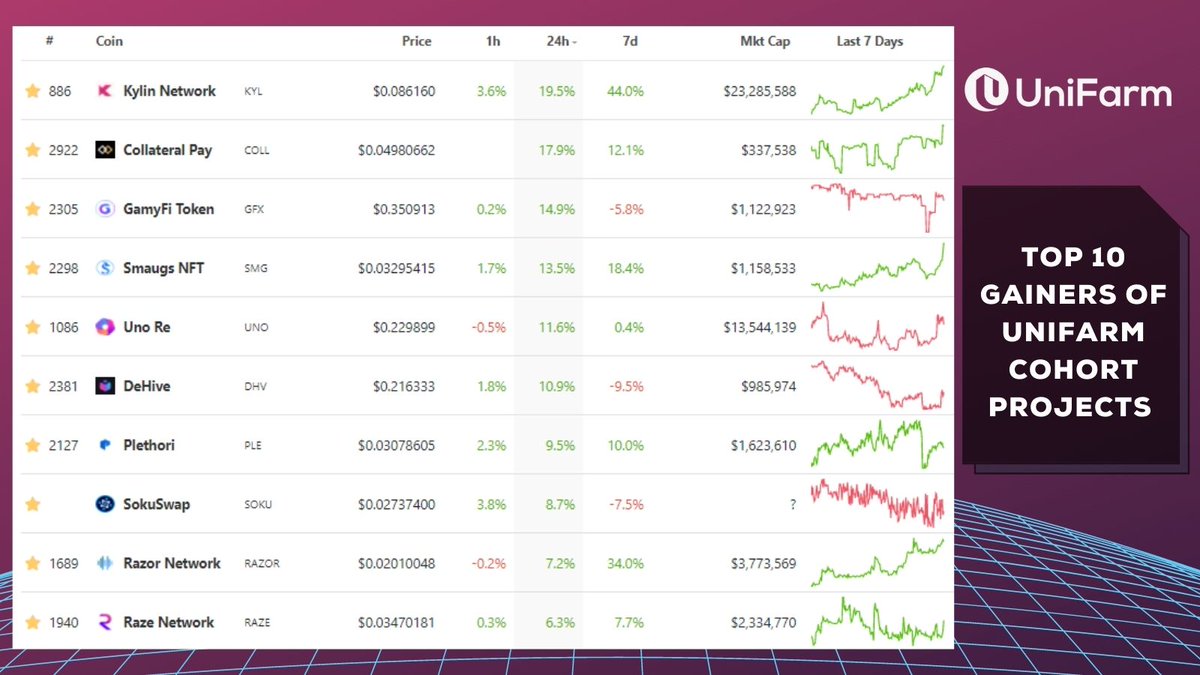Screen dimensions: 1200x675
Task: Click the 44.0% 7d change value
Action: [x=625, y=91]
